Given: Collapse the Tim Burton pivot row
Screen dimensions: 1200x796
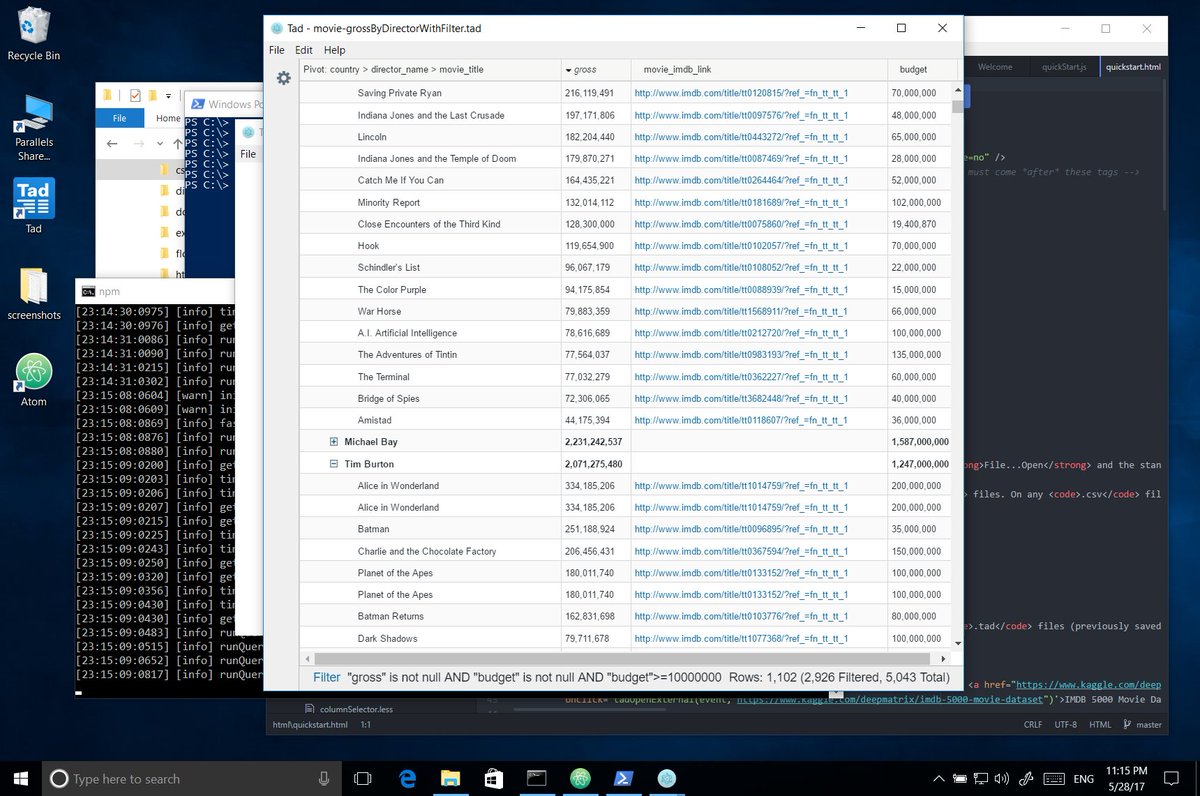Looking at the screenshot, I should (334, 464).
